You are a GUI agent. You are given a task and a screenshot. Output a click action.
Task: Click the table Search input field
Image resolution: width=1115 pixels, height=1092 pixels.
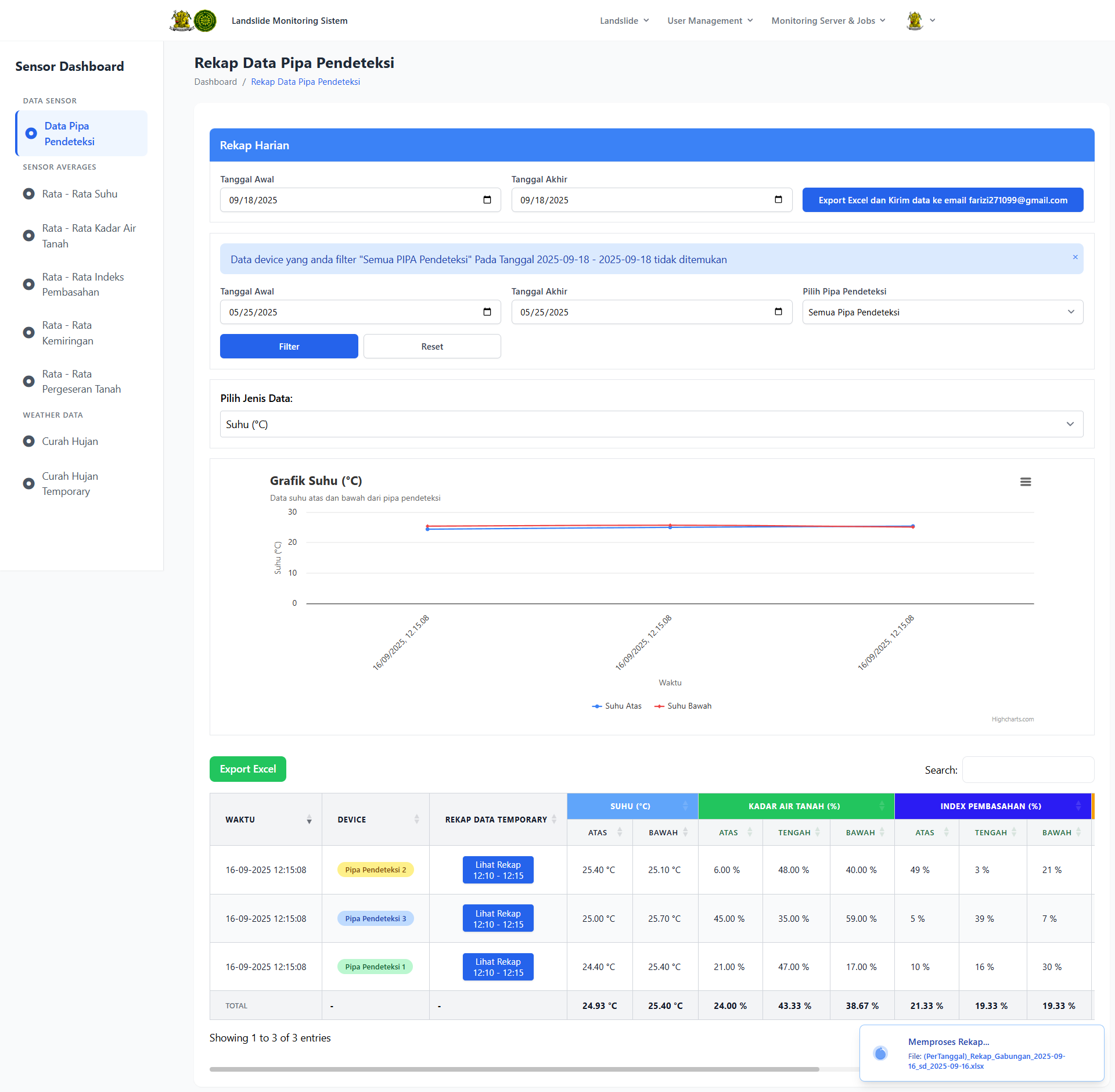(1027, 770)
